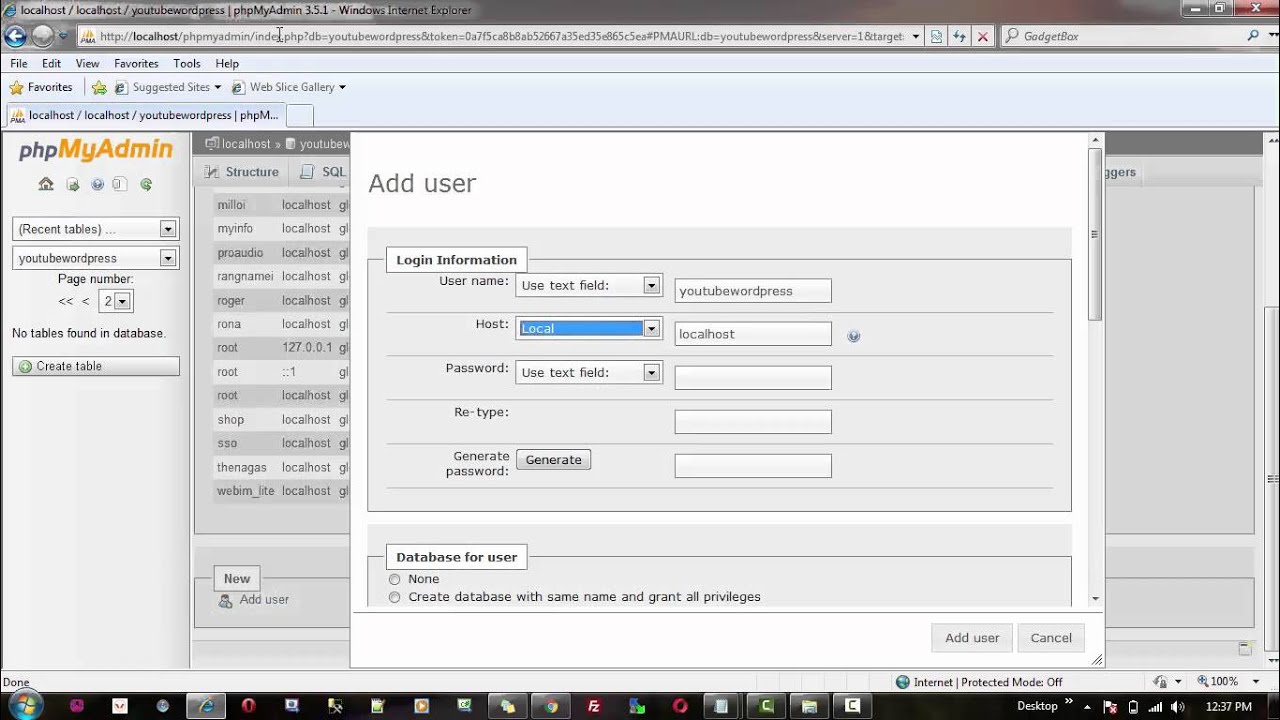1280x720 pixels.
Task: Click the browser tab titled localhost / youtubewordpress
Action: point(146,116)
